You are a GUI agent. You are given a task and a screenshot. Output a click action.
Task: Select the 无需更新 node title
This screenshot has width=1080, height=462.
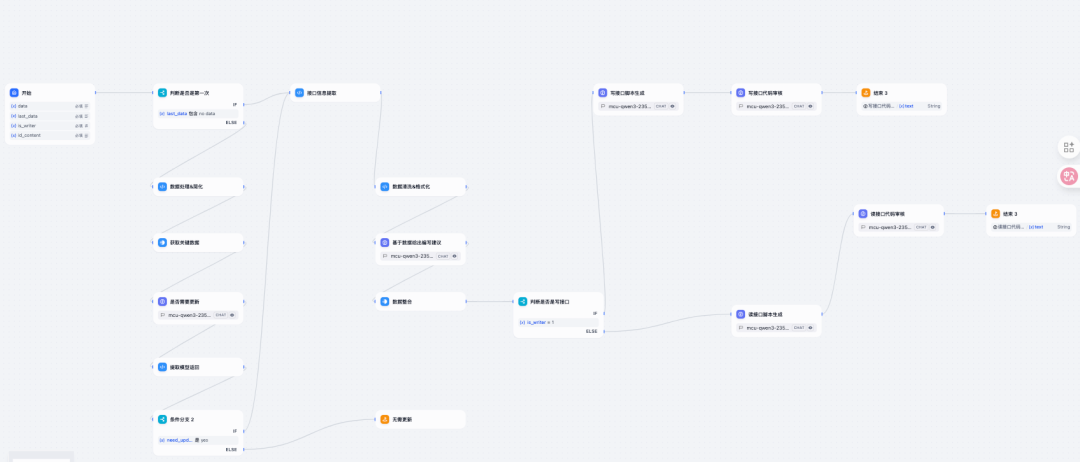click(x=402, y=419)
